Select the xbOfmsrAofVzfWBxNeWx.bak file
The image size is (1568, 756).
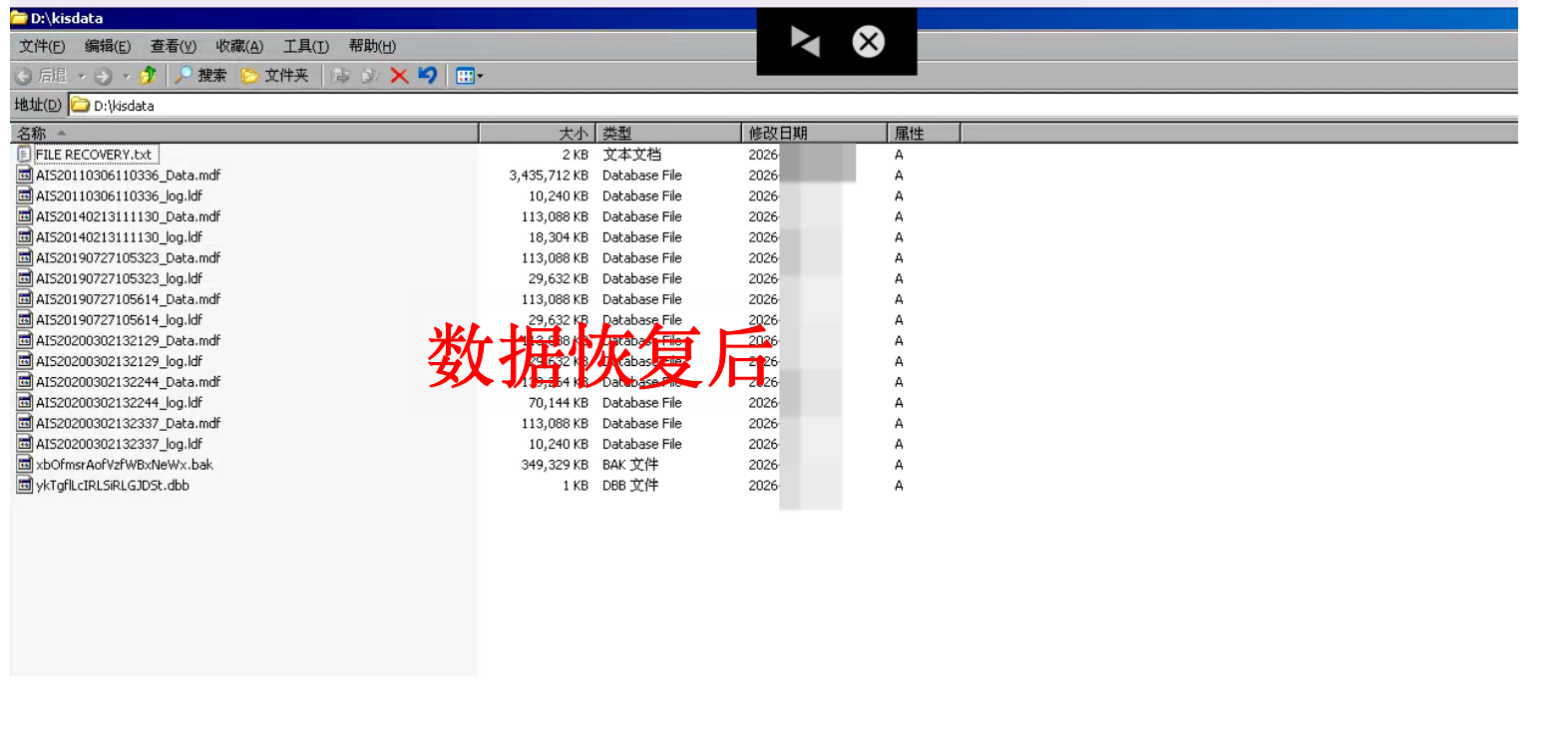124,465
